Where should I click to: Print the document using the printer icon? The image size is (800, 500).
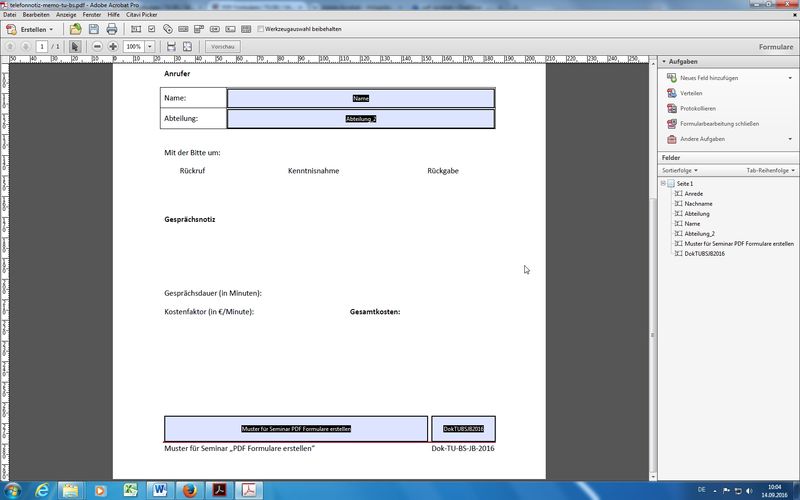point(112,29)
